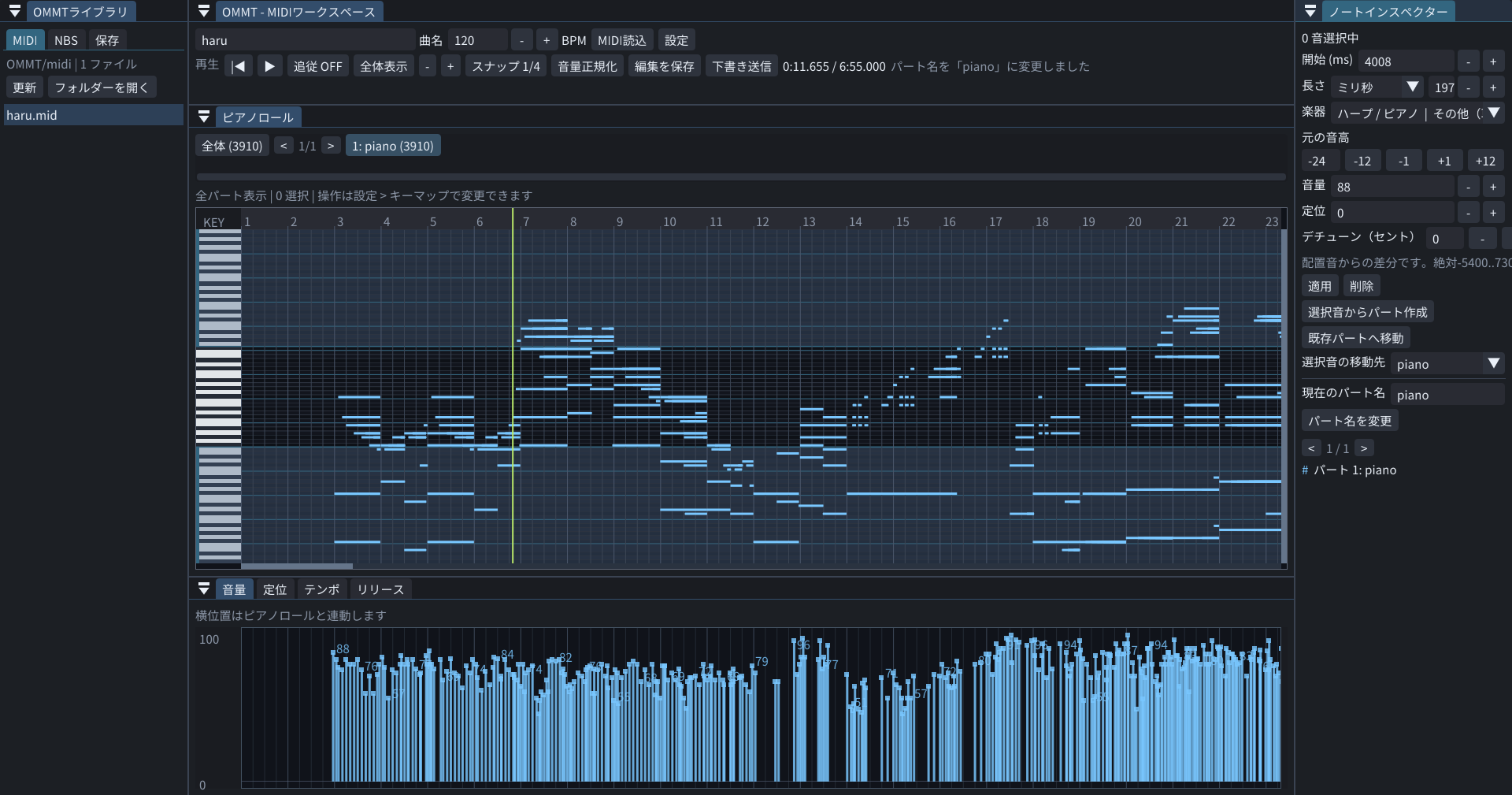Collapse the ノートインスペクター panel triangle
1512x795 pixels.
(x=1310, y=12)
